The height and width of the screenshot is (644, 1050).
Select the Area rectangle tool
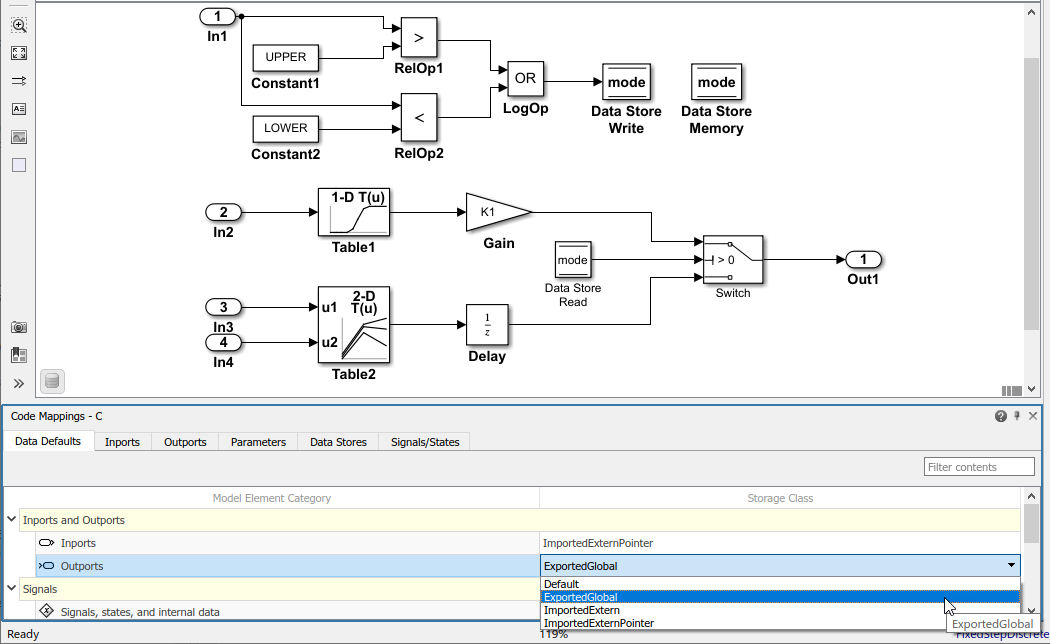tap(19, 165)
